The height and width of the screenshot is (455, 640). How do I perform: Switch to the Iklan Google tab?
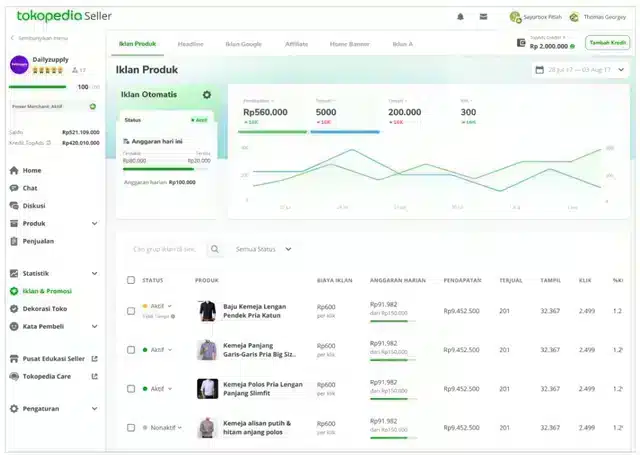(x=244, y=44)
